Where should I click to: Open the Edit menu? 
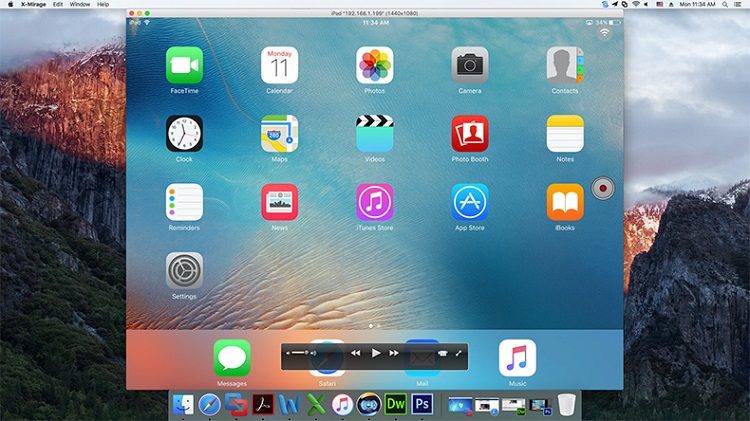tap(58, 4)
